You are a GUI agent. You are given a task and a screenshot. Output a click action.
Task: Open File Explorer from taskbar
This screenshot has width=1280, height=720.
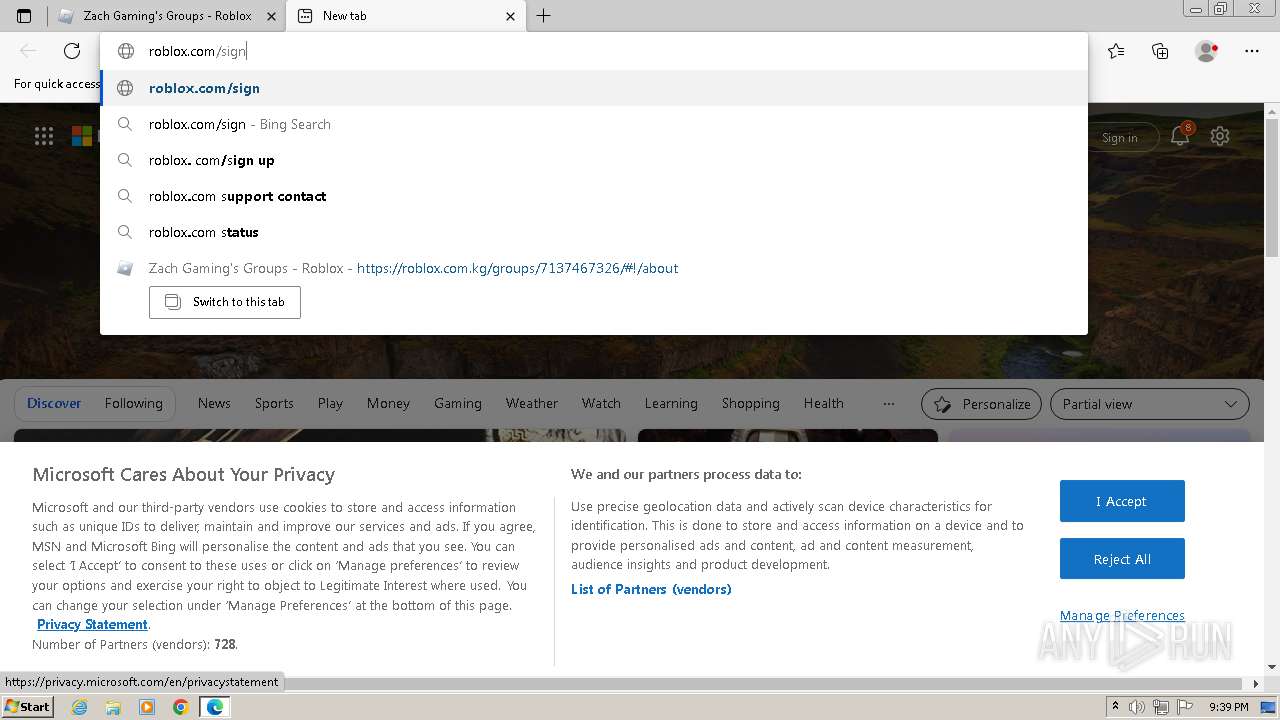pos(113,707)
